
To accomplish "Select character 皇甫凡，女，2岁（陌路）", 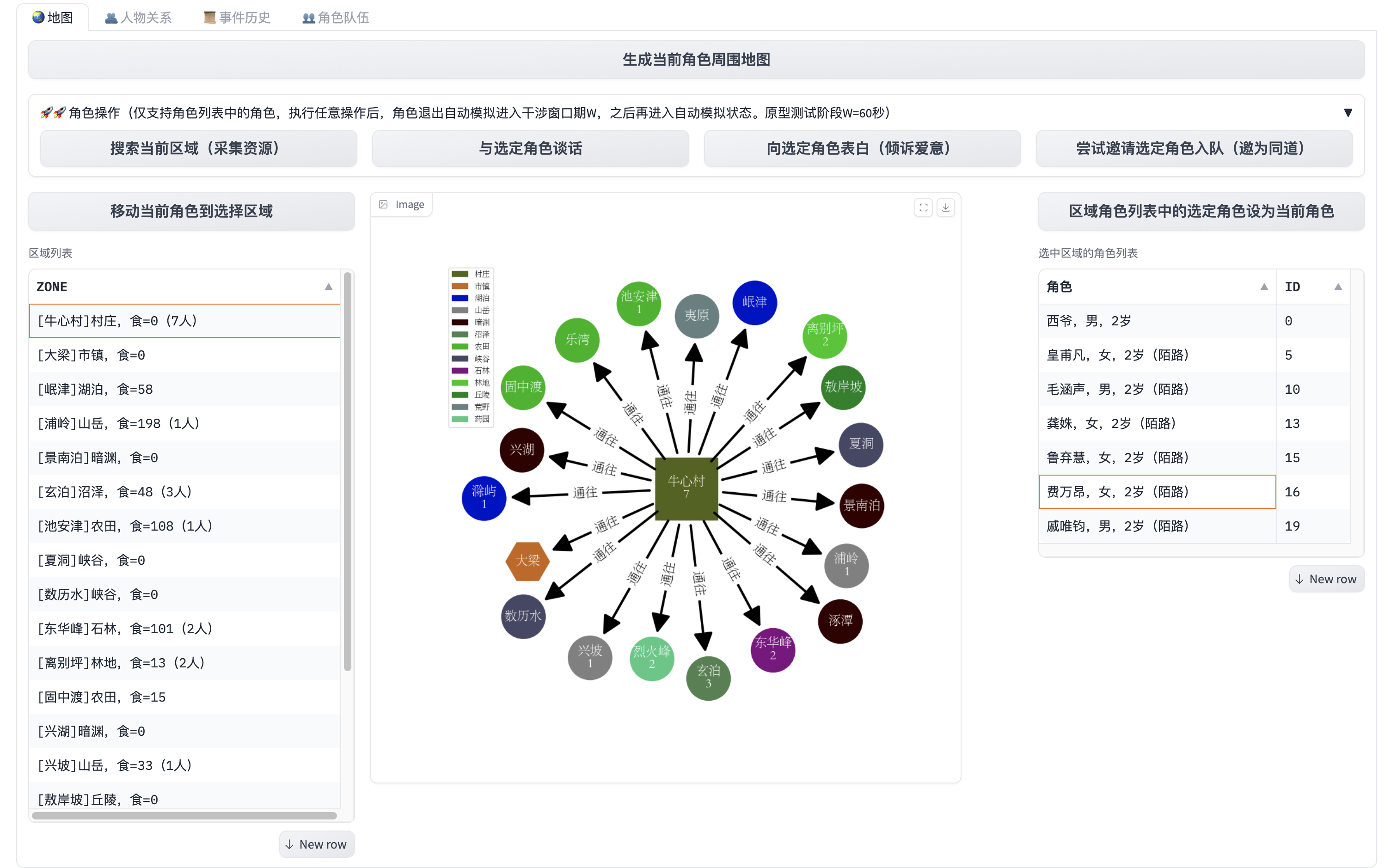I will point(1158,355).
